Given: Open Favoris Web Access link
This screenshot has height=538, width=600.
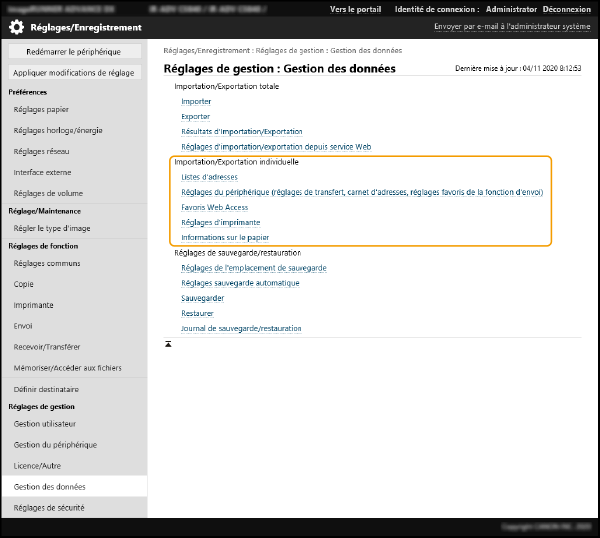Looking at the screenshot, I should (x=214, y=207).
